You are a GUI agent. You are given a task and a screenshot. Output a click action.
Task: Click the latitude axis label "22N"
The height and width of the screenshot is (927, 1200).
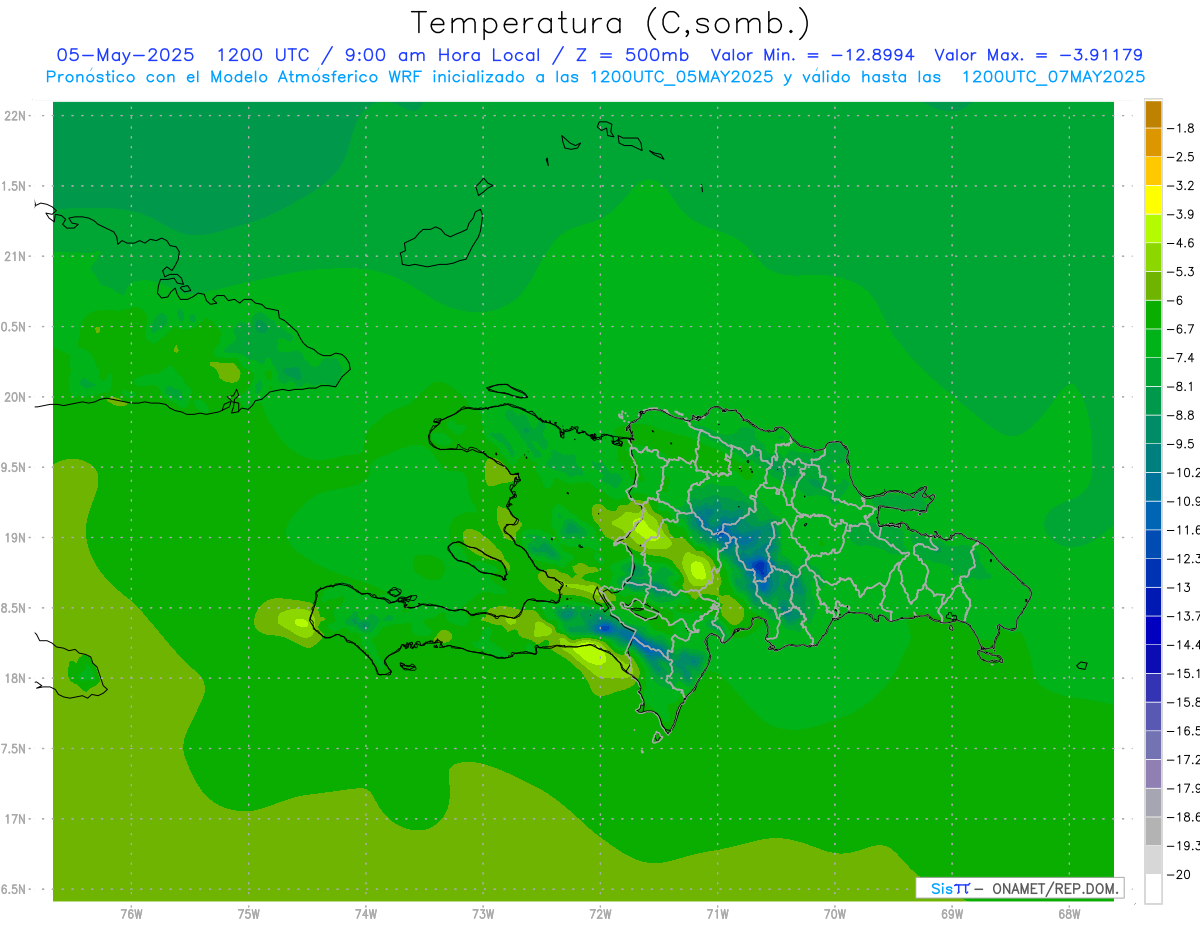pyautogui.click(x=17, y=116)
